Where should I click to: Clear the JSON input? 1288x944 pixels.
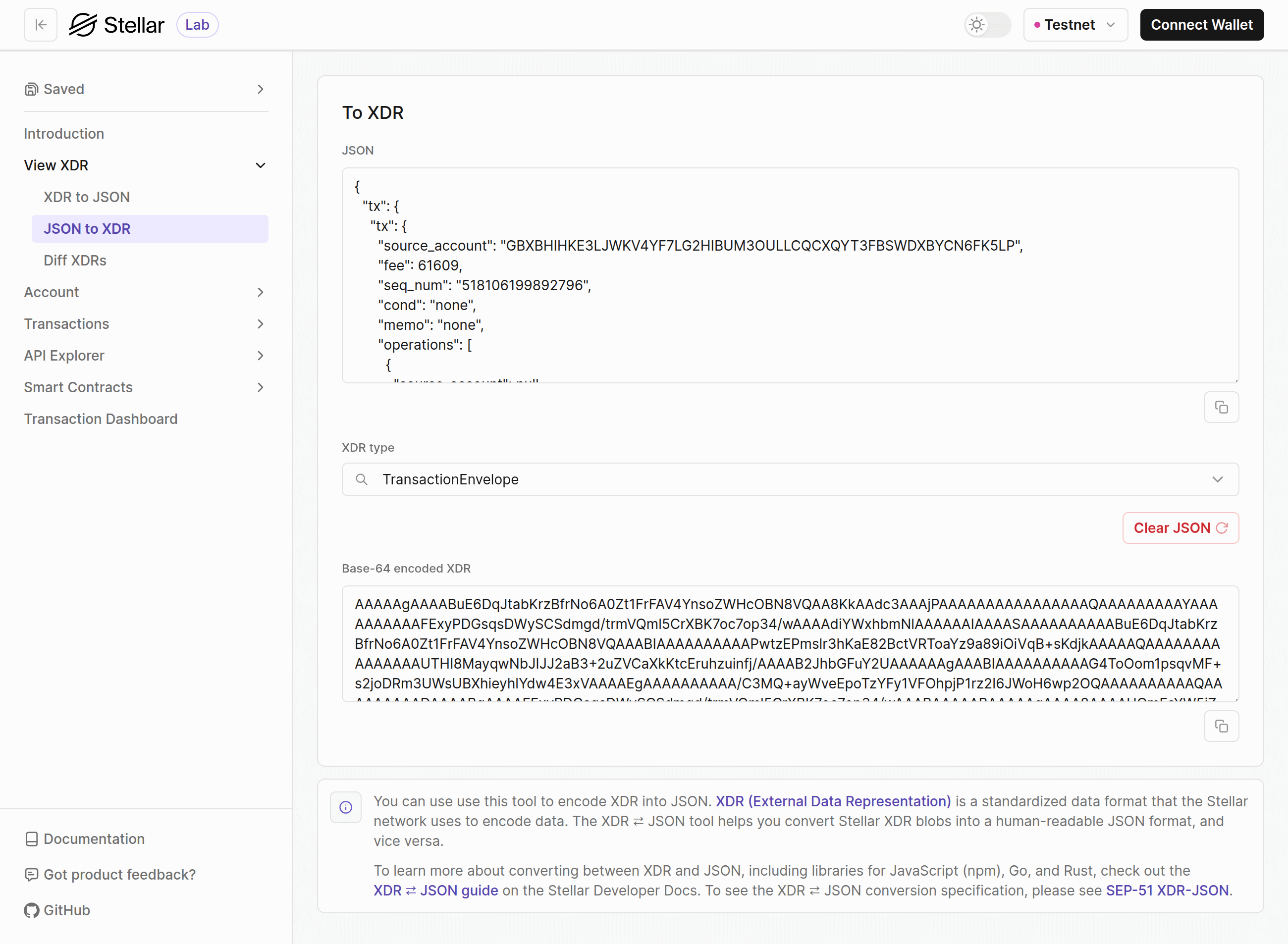point(1180,527)
